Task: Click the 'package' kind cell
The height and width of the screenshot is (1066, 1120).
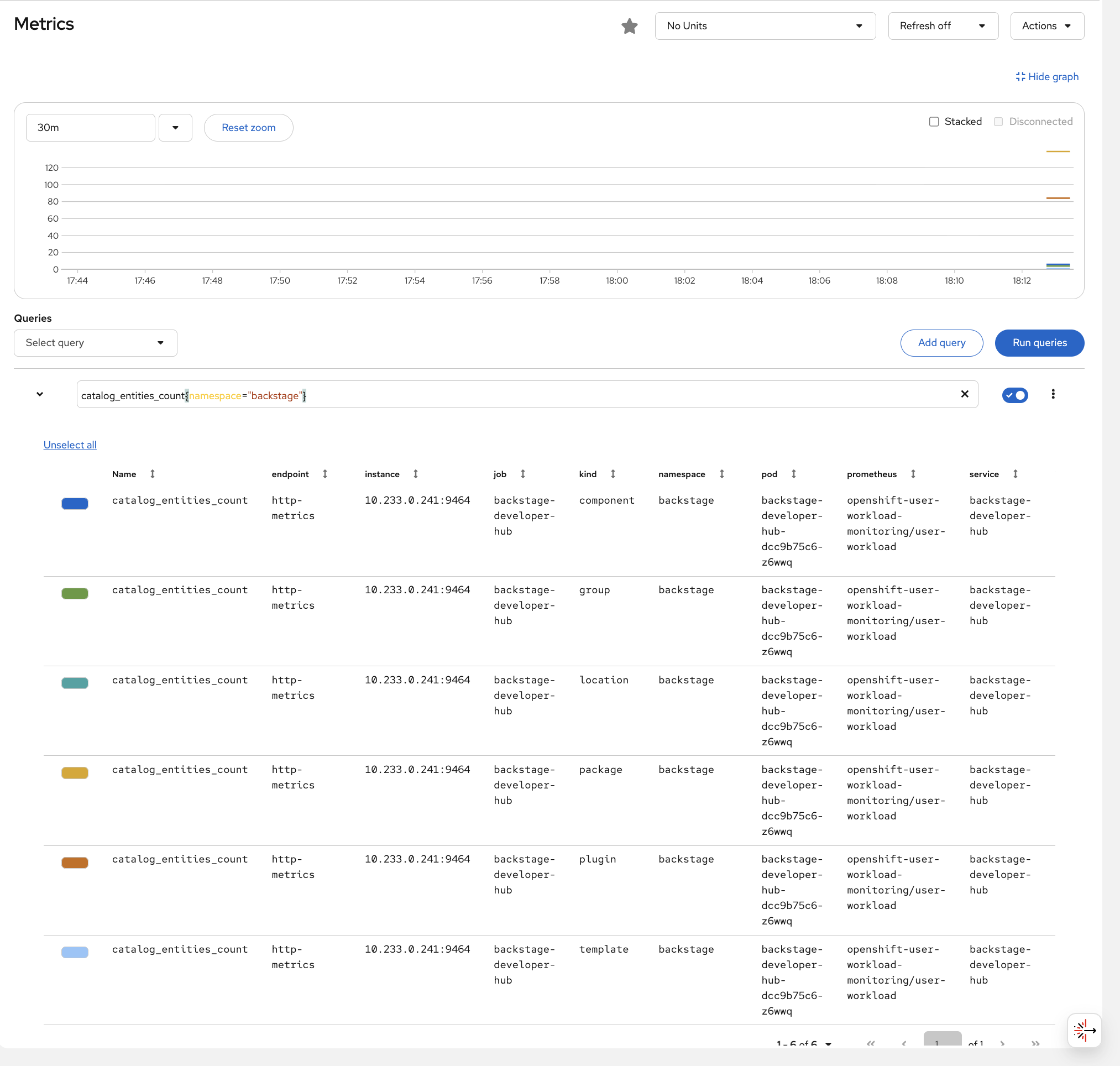Action: click(x=600, y=770)
